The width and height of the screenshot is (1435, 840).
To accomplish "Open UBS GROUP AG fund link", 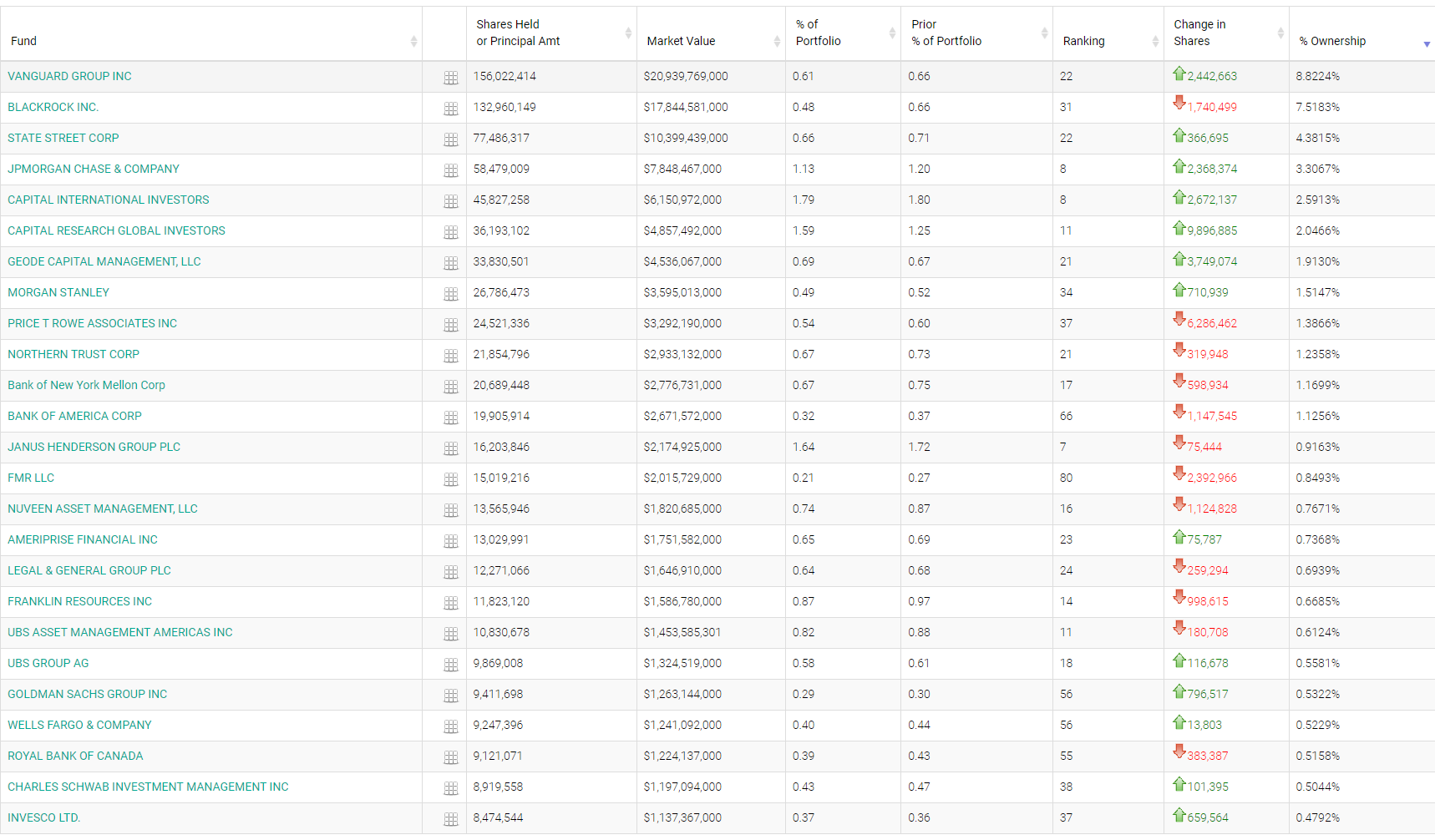I will pos(48,663).
